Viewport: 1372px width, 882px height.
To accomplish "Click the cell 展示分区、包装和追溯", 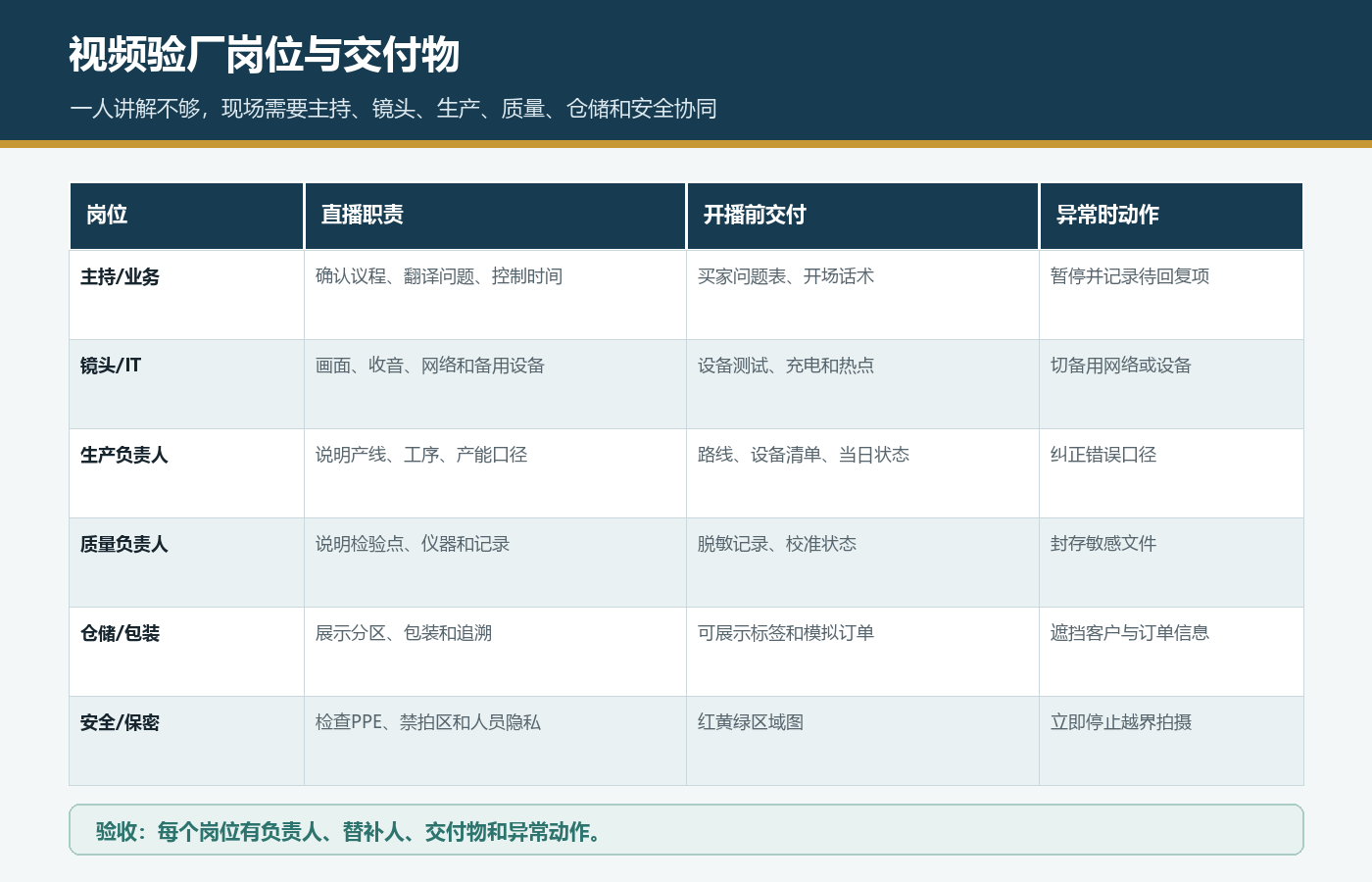I will coord(495,652).
